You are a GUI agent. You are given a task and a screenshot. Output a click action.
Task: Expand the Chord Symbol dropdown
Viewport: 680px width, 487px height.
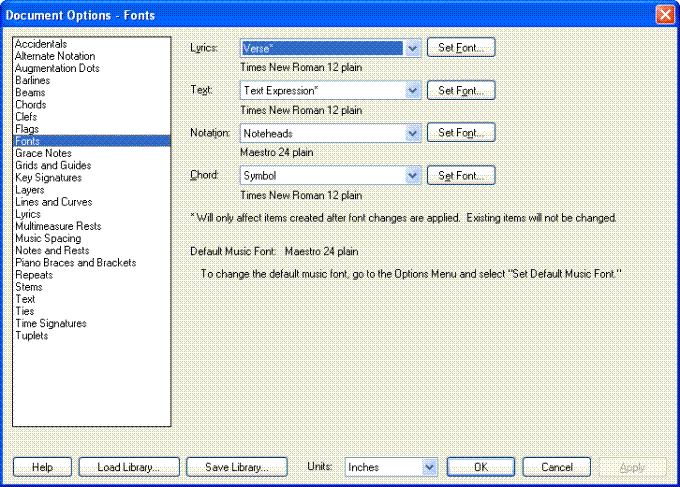pos(412,176)
